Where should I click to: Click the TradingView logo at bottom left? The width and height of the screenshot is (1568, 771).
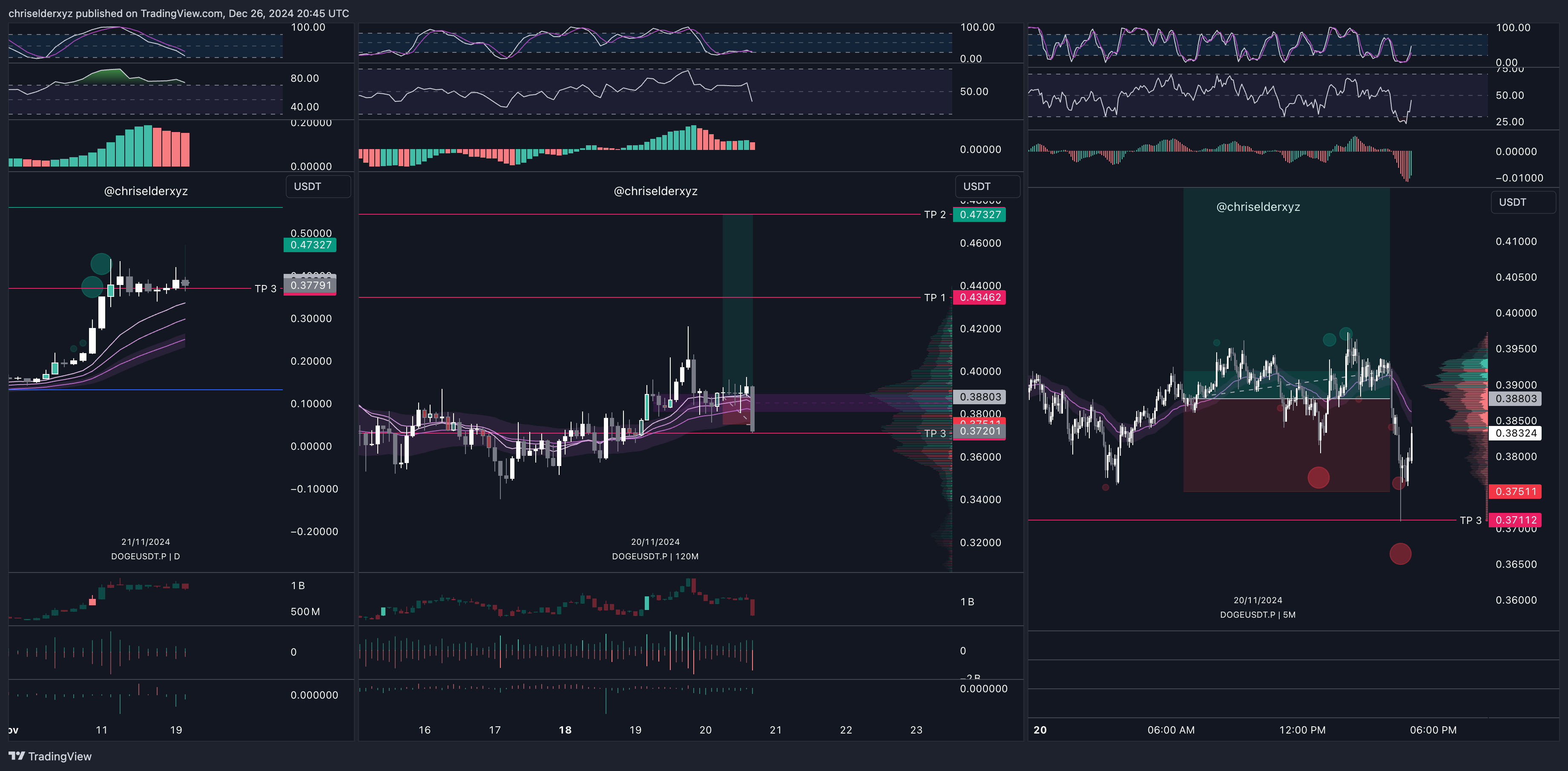(x=50, y=757)
